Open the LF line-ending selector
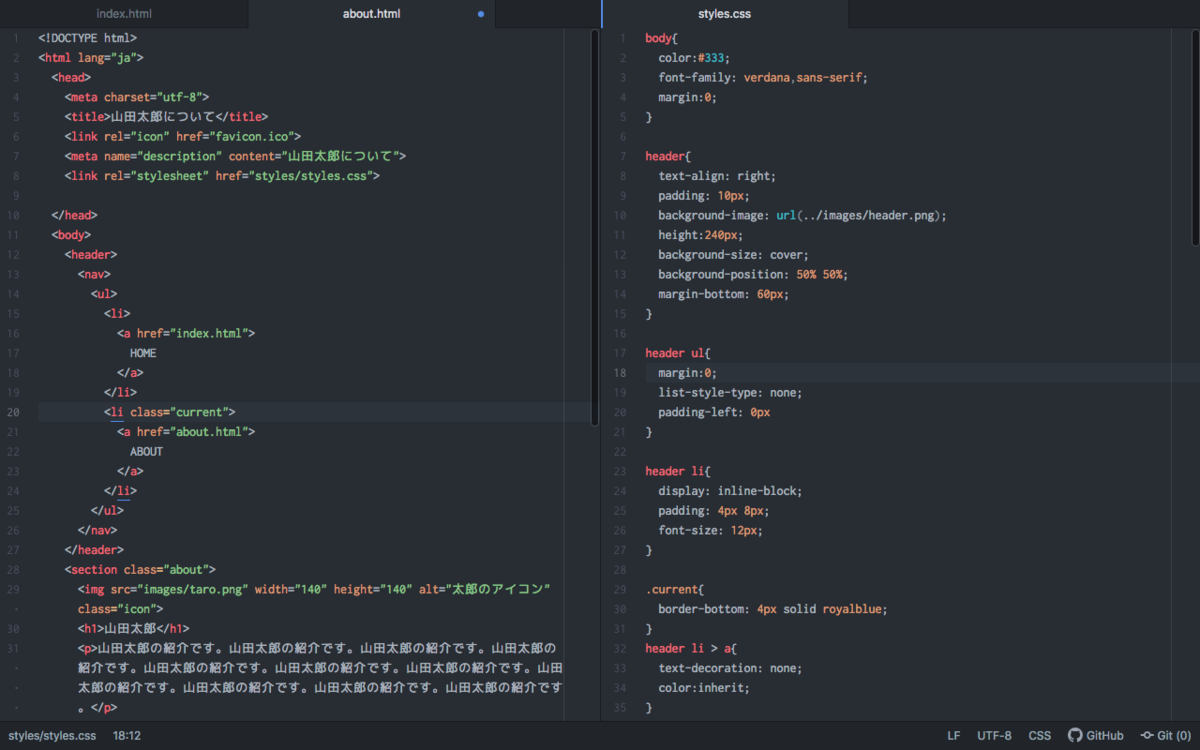The height and width of the screenshot is (750, 1200). pos(953,735)
